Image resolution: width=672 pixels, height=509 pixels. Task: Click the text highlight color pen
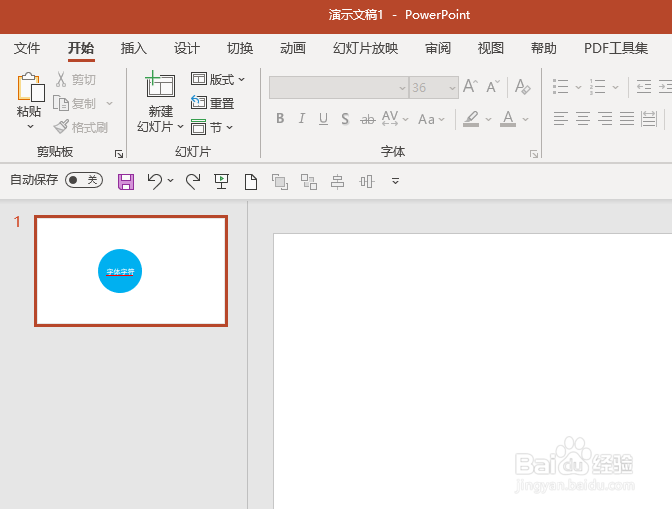click(x=471, y=119)
